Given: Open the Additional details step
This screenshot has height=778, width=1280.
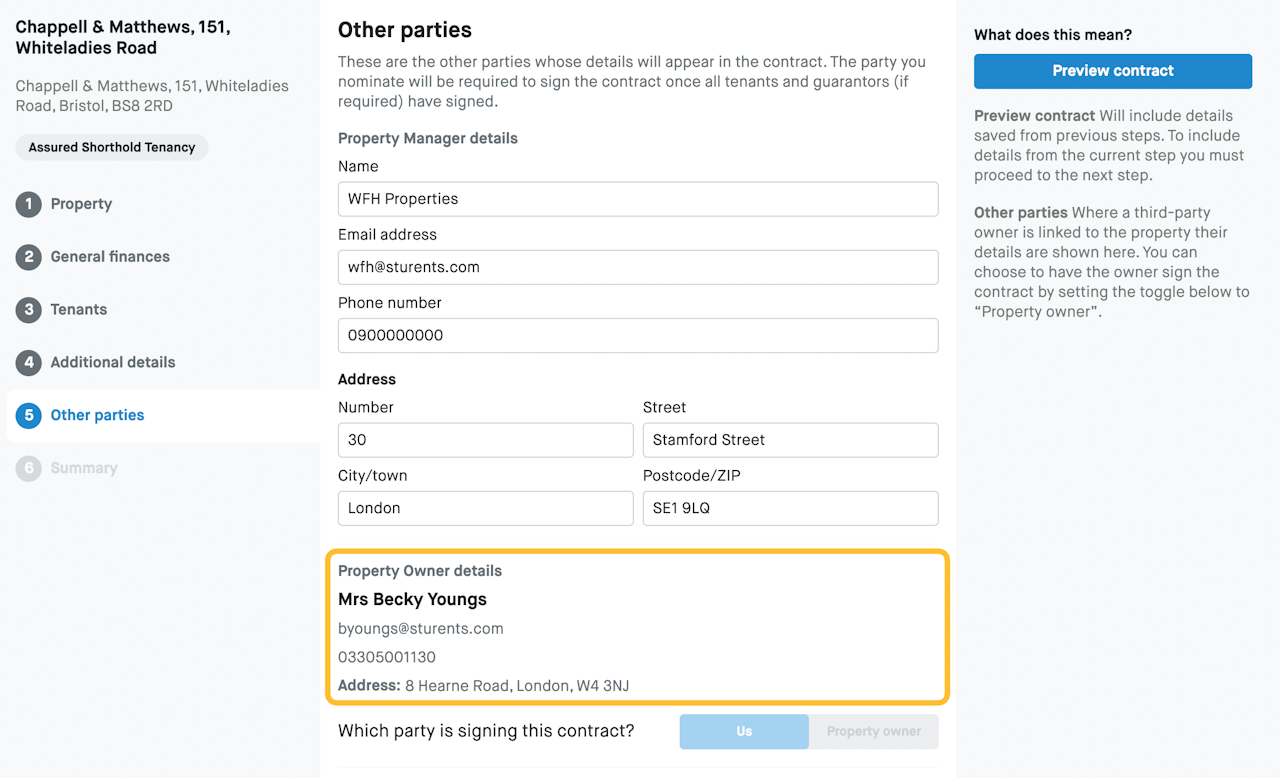Looking at the screenshot, I should [113, 363].
